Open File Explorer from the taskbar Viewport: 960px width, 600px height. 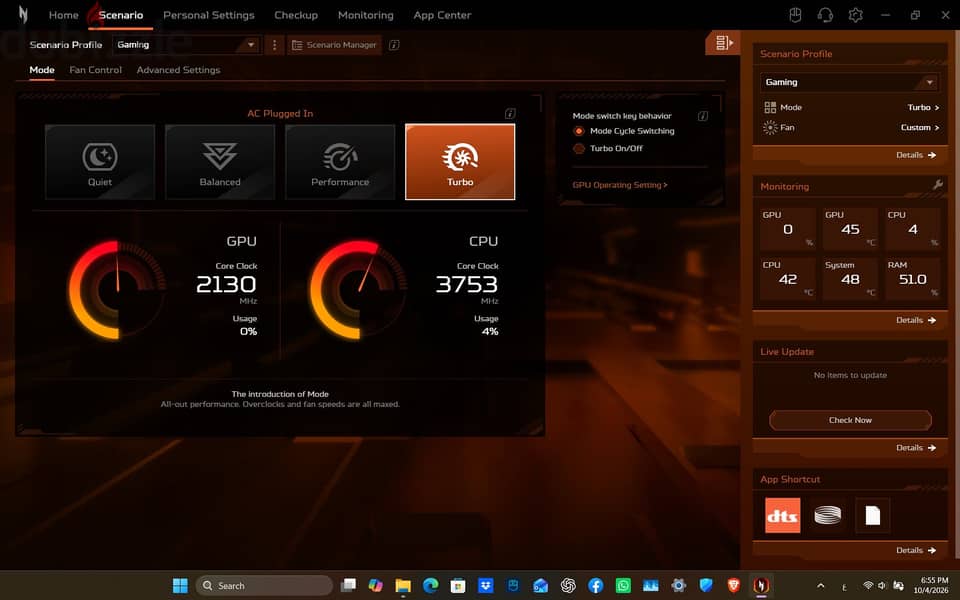(x=403, y=585)
